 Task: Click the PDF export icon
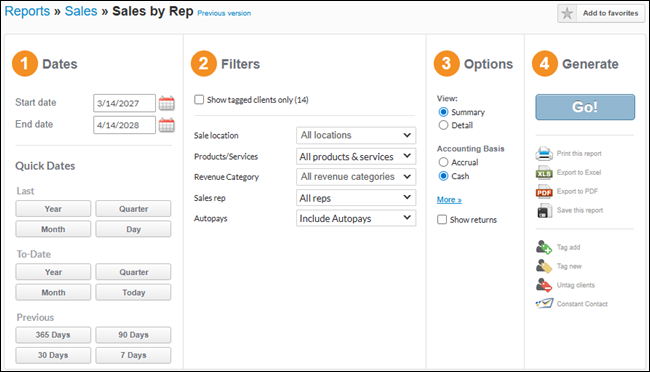[544, 192]
